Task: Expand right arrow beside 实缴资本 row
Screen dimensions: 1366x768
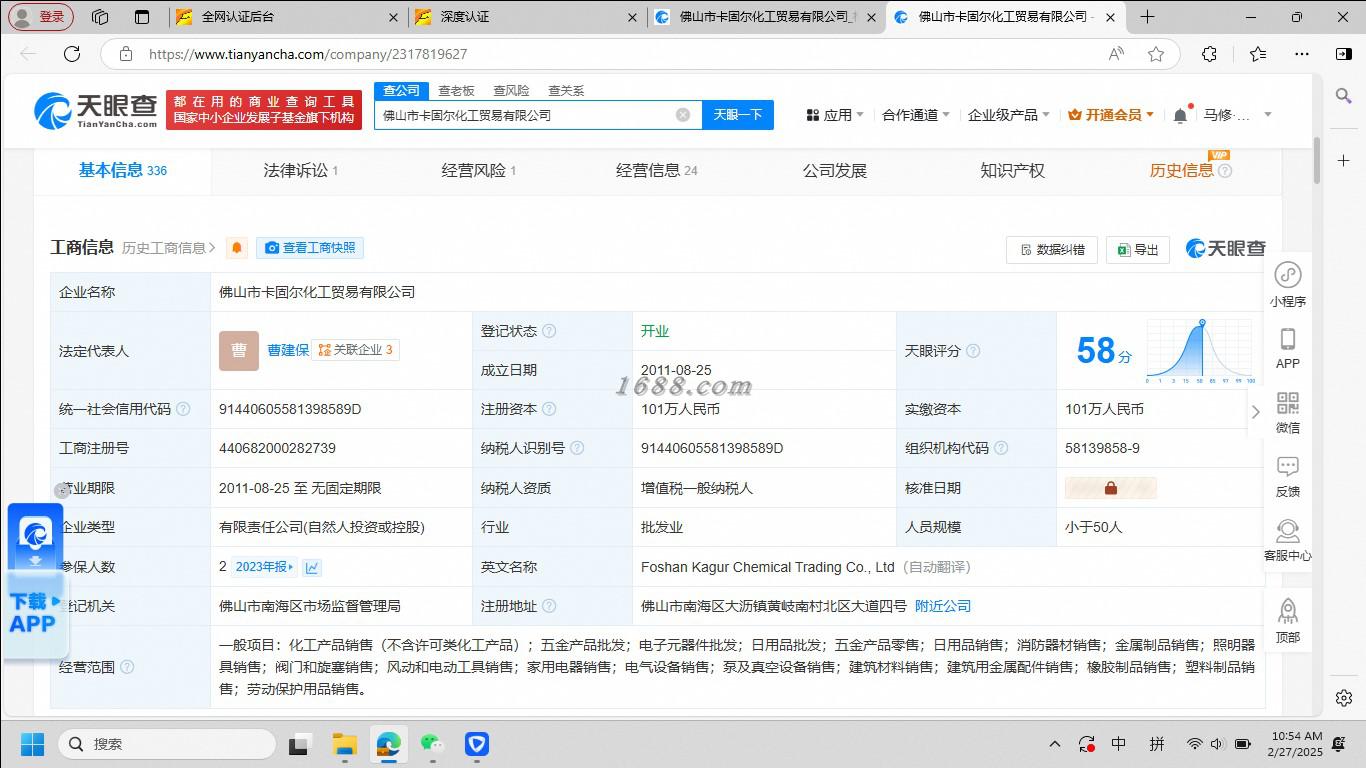Action: pos(1256,412)
